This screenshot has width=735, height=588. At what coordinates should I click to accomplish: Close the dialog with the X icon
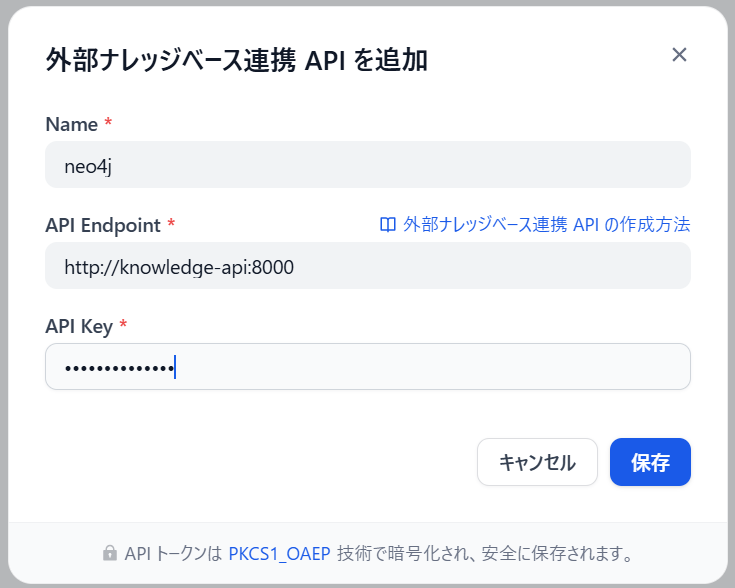coord(679,55)
